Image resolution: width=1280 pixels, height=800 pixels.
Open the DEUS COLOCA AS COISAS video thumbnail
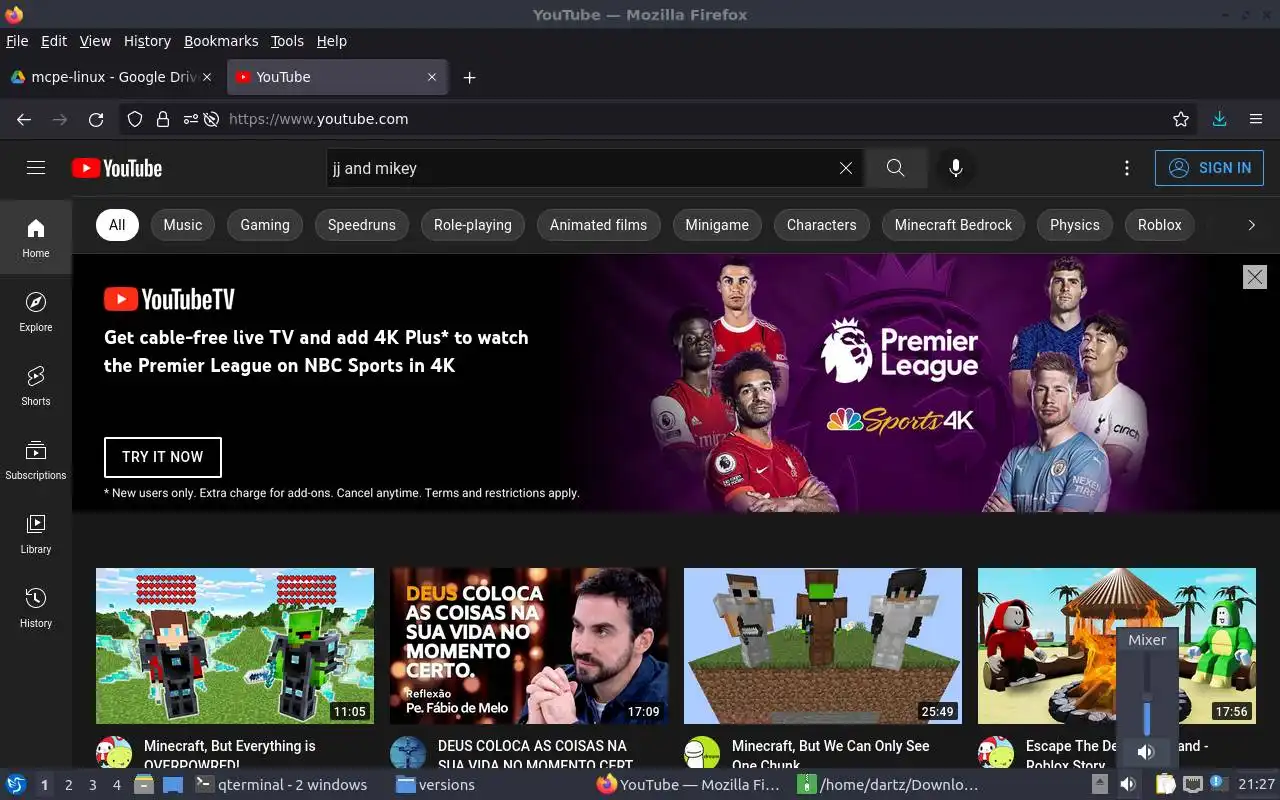pyautogui.click(x=529, y=646)
